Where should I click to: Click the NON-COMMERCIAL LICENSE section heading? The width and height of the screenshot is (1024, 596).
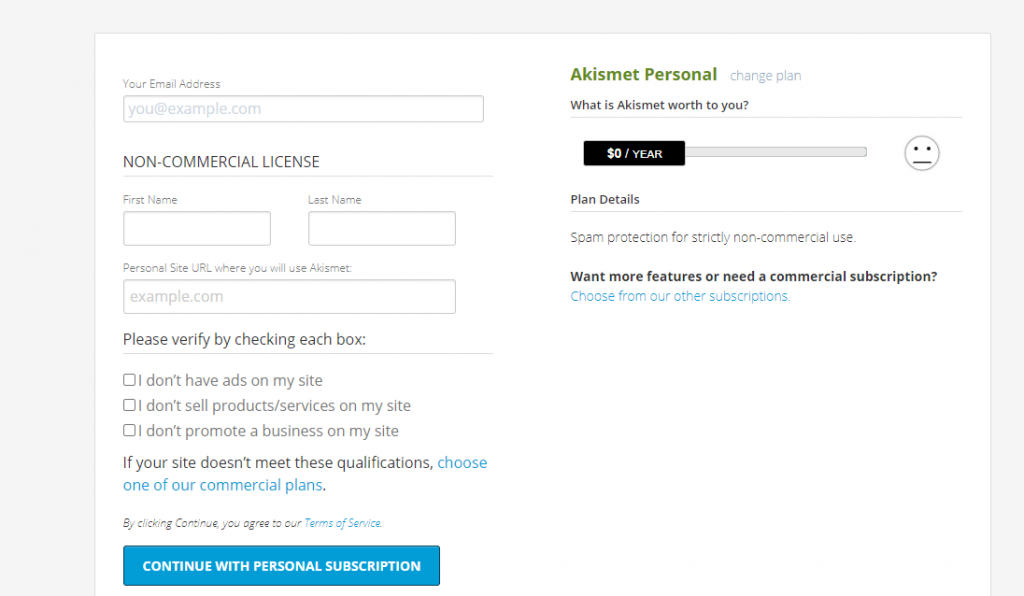[221, 162]
